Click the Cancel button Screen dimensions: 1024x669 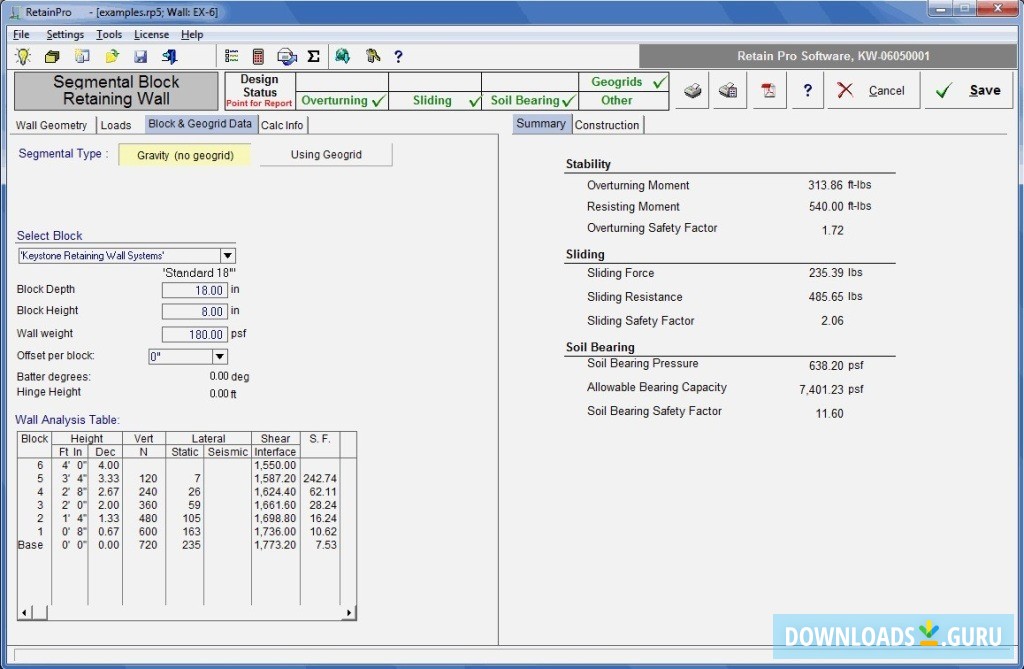pos(874,90)
